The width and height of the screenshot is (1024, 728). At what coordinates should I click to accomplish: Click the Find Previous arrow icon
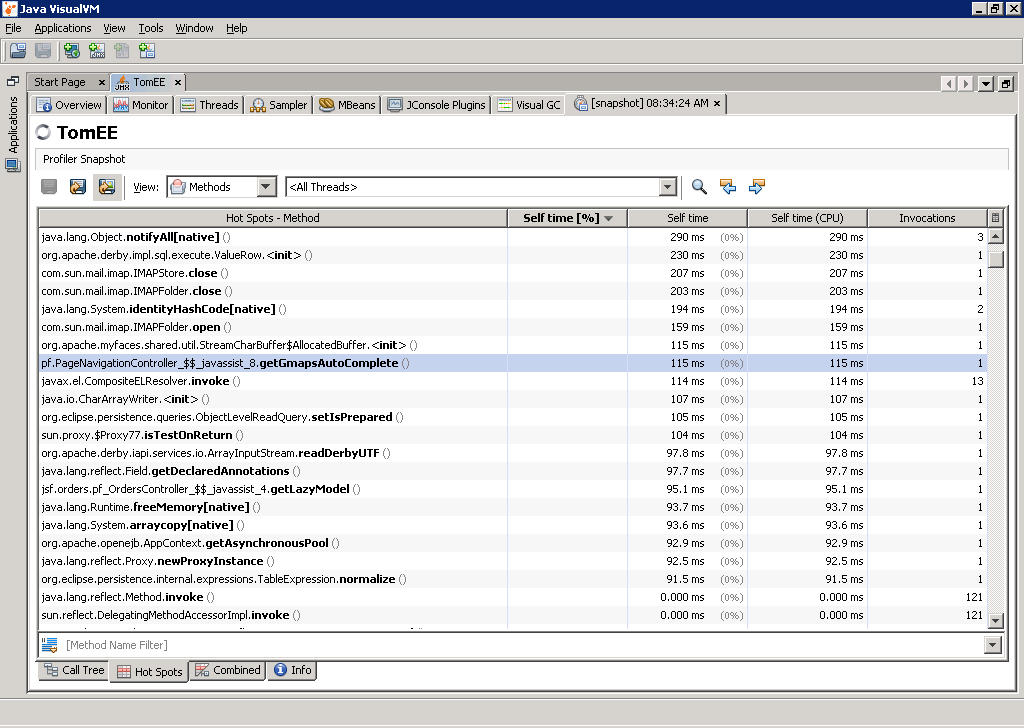tap(728, 187)
